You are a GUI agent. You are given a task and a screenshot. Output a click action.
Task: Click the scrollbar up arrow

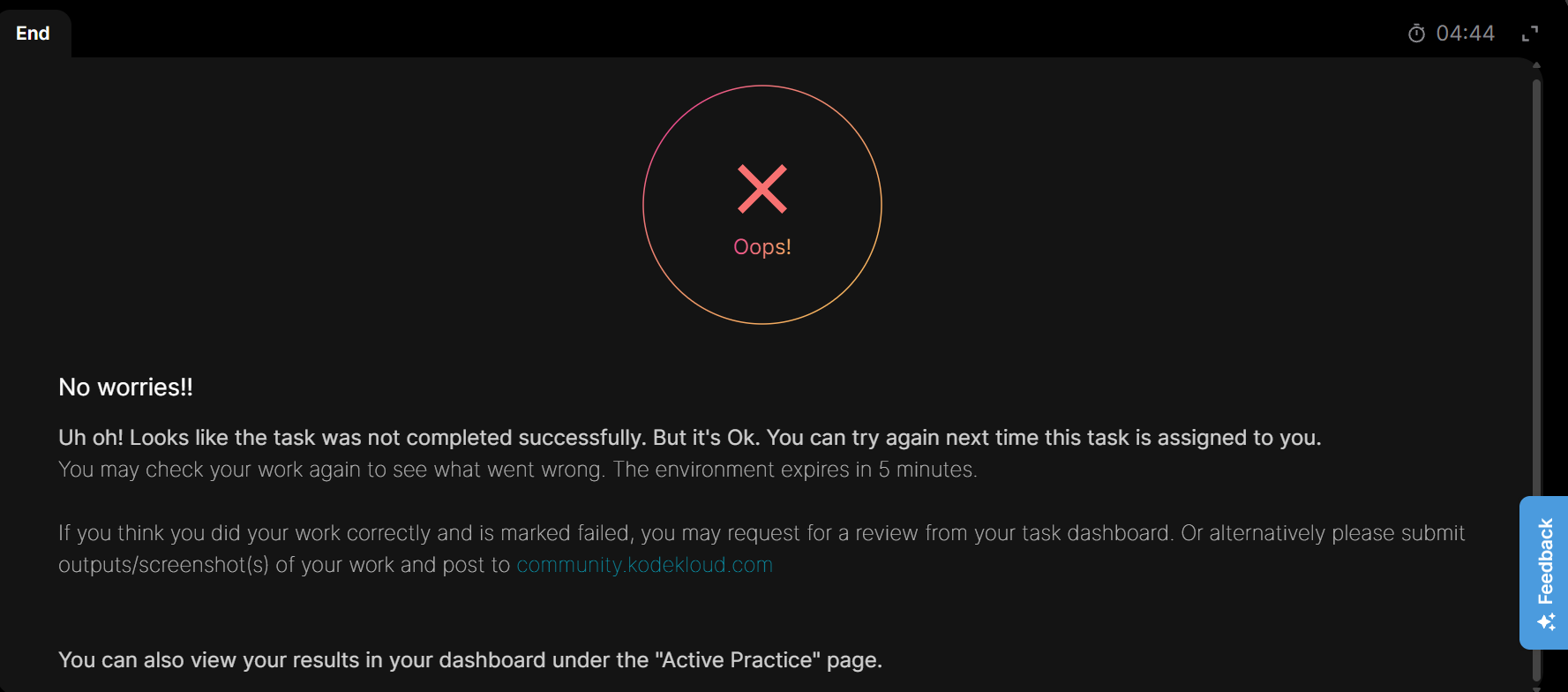click(1536, 65)
